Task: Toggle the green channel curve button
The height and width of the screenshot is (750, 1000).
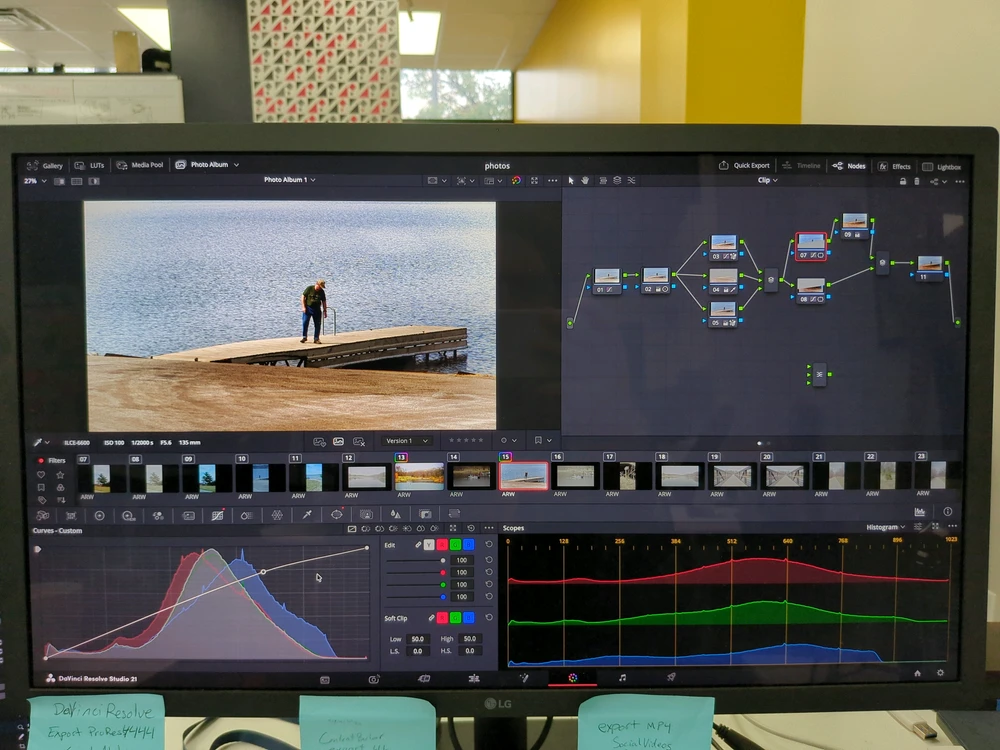Action: pyautogui.click(x=455, y=545)
